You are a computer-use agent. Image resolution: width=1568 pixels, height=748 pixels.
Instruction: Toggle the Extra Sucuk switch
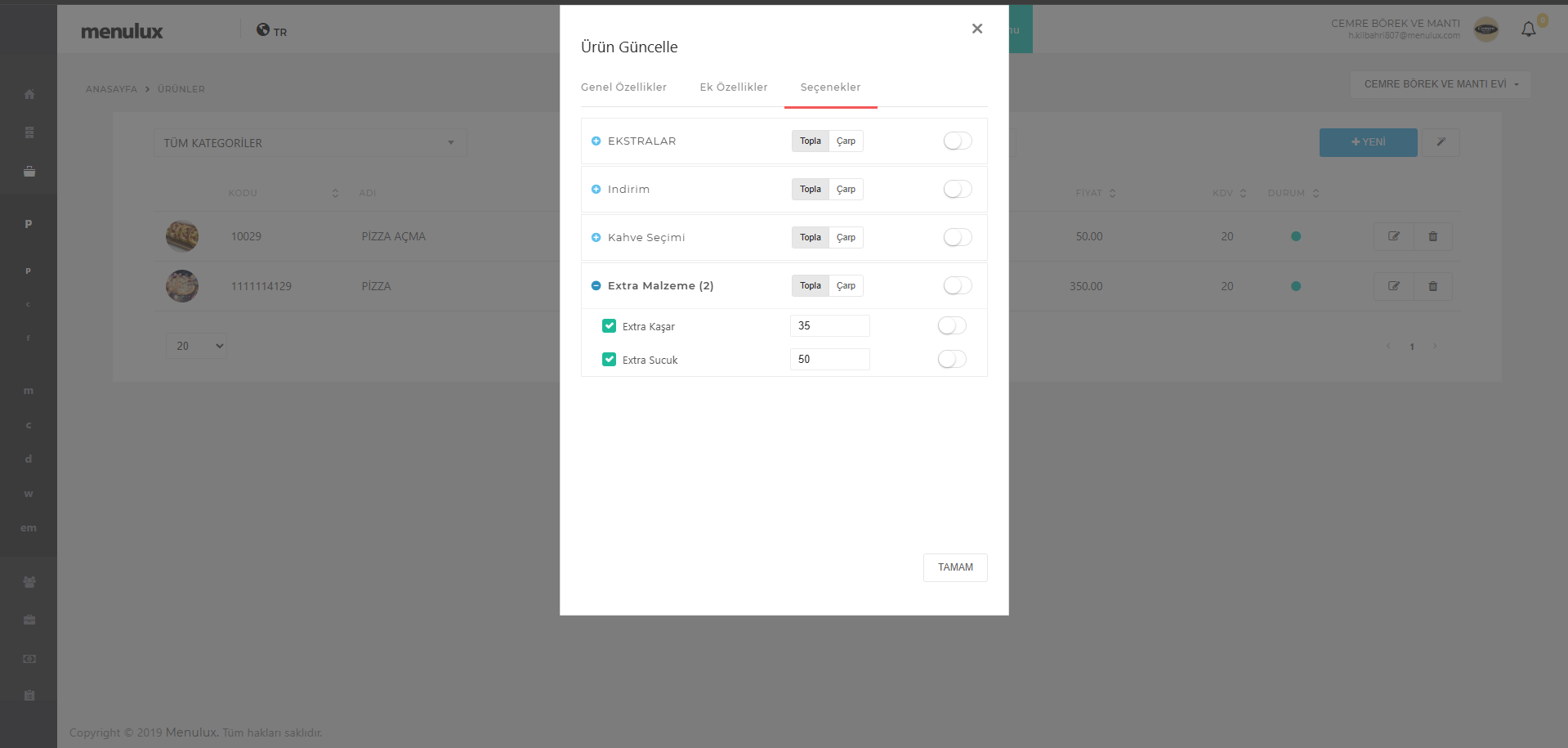952,359
